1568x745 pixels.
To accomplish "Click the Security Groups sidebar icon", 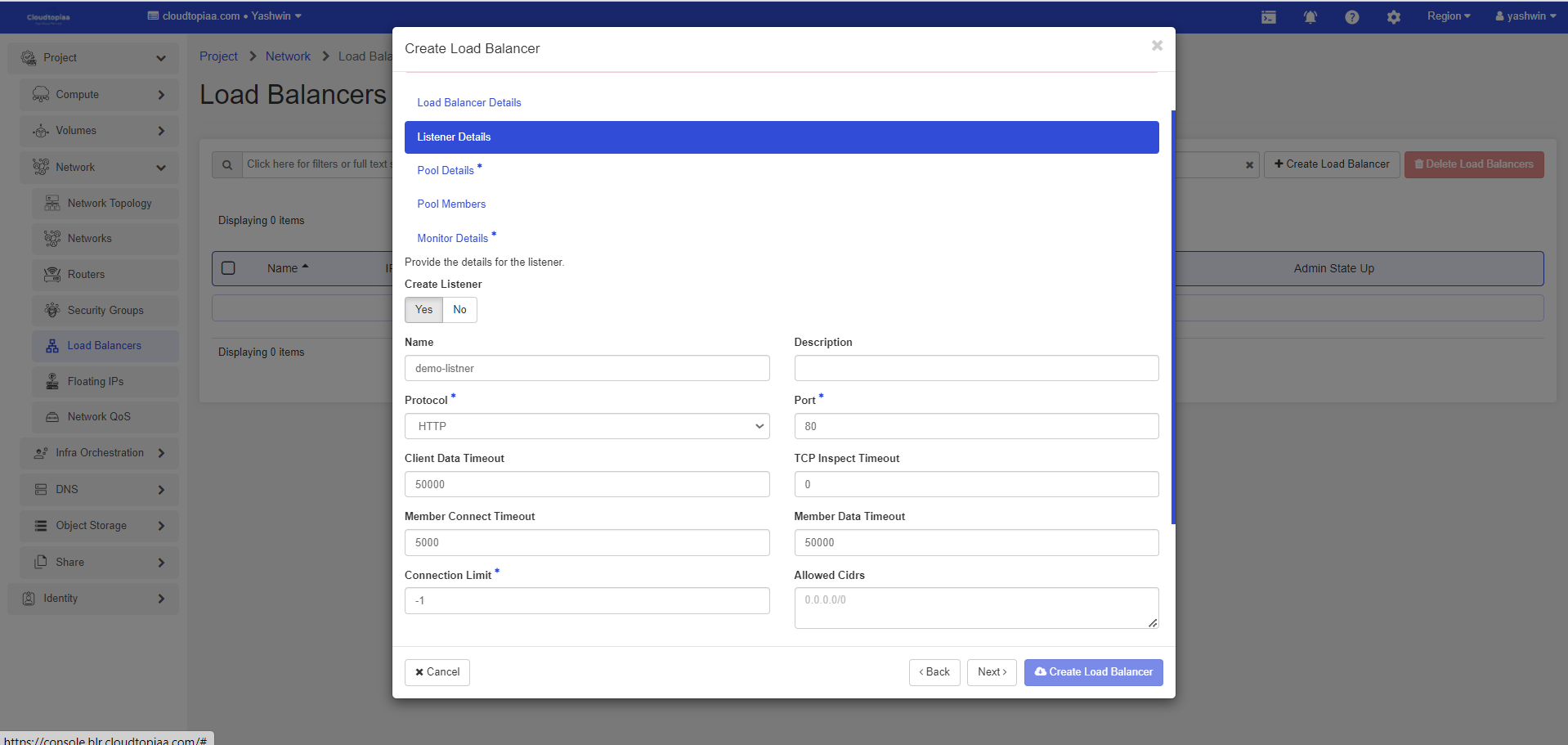I will pos(52,311).
